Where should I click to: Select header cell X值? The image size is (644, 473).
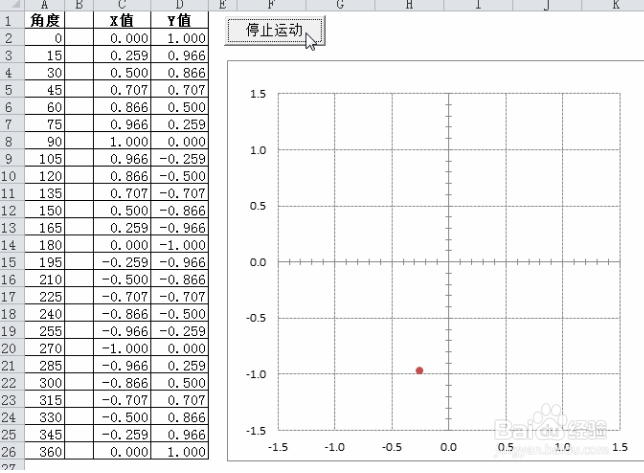pos(122,21)
